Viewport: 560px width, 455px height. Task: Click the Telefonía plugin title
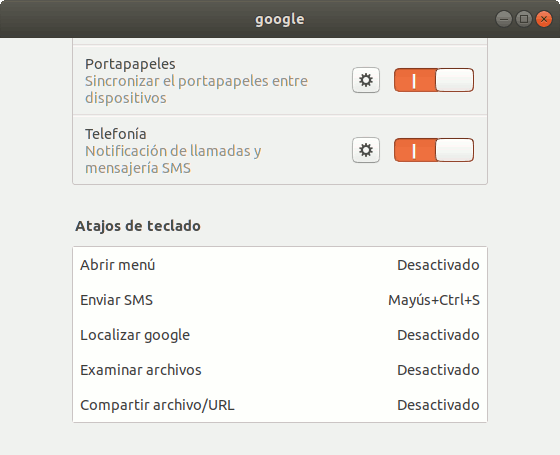pos(116,134)
